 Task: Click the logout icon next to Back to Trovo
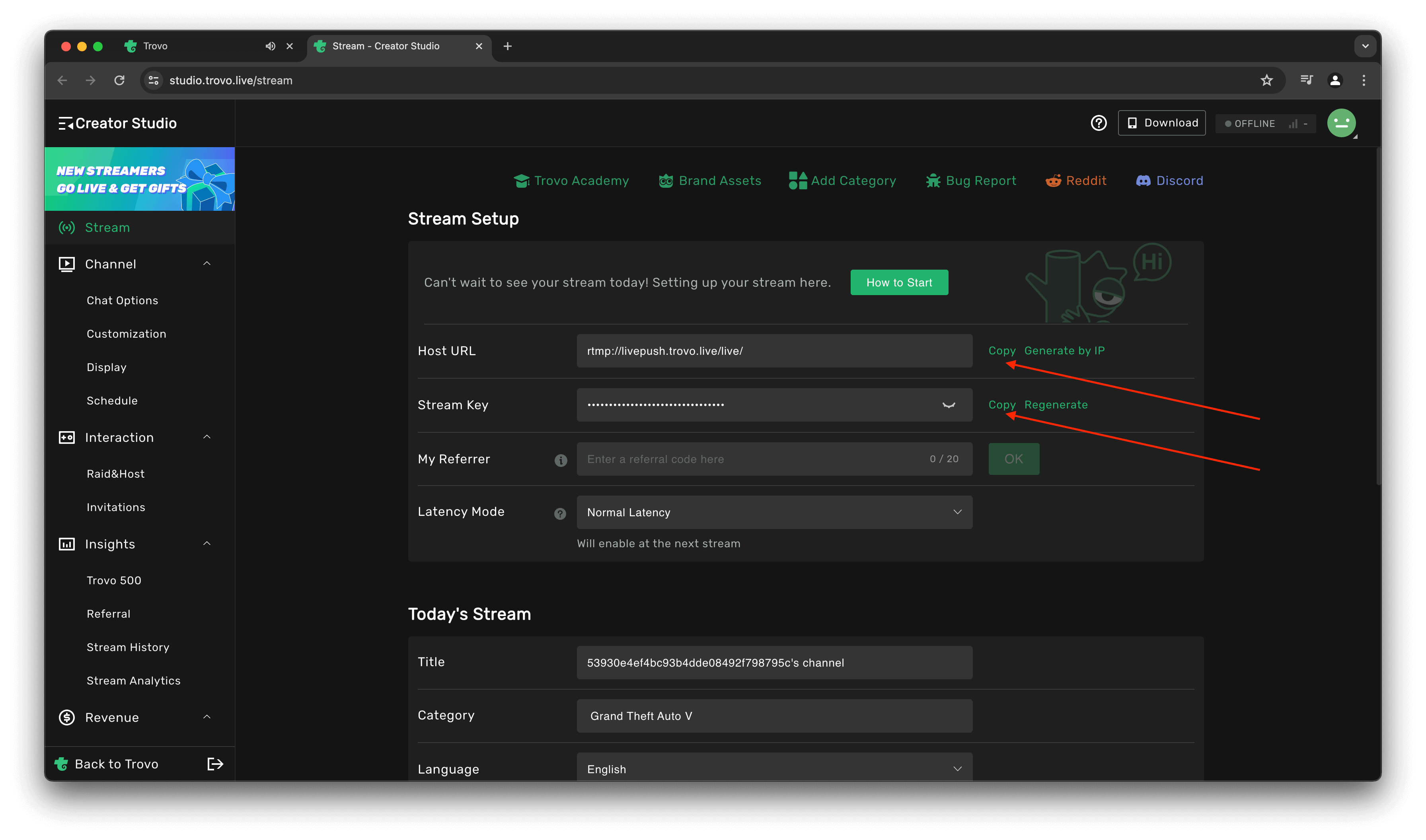pos(215,764)
